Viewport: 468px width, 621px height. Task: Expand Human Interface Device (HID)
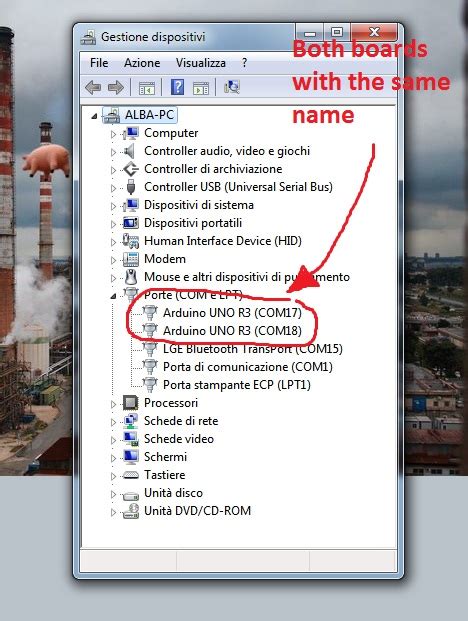113,242
